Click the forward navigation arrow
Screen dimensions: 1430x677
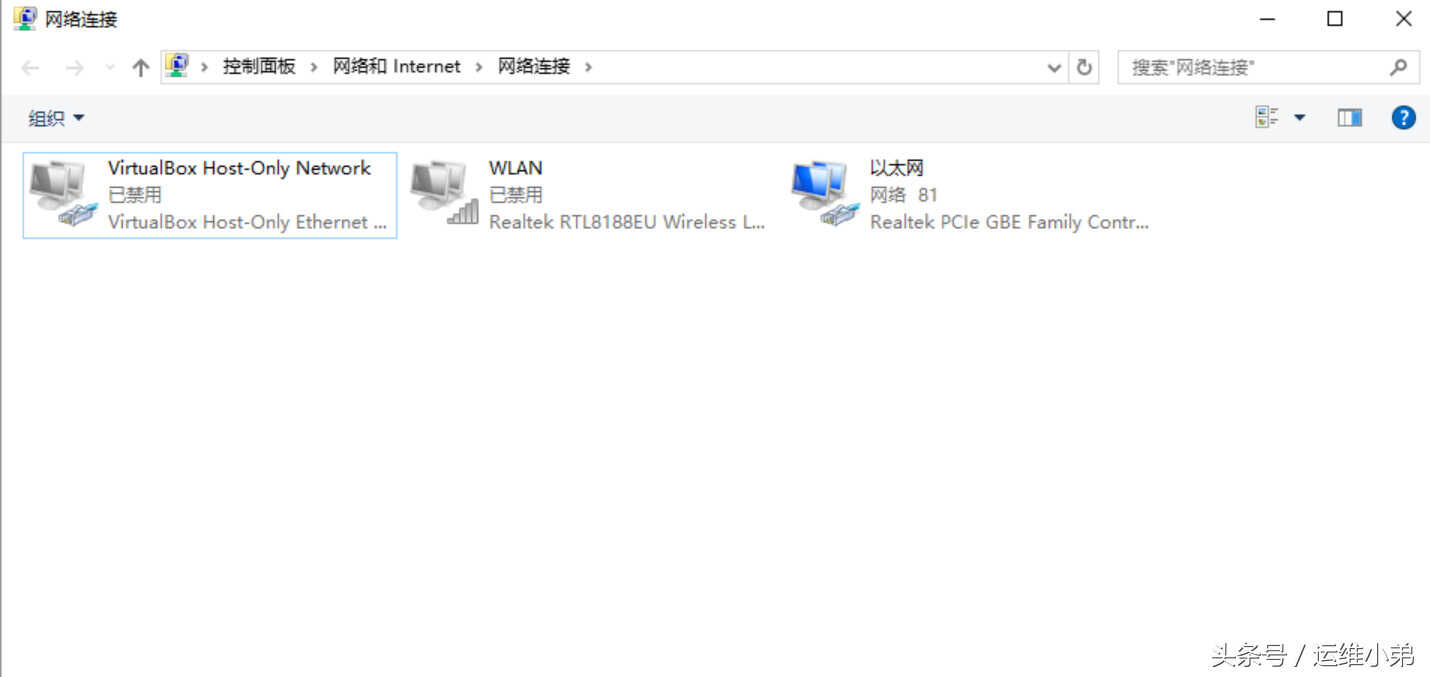tap(74, 67)
